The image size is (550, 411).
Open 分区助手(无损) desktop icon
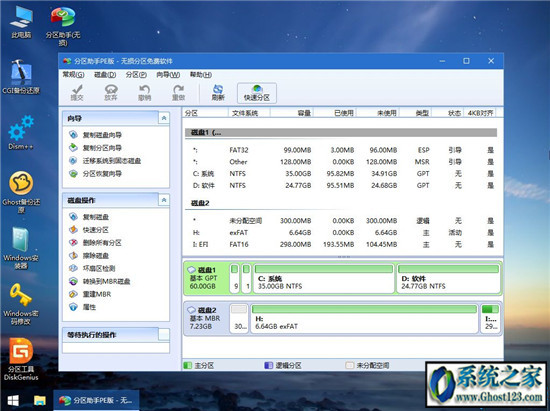coord(63,26)
